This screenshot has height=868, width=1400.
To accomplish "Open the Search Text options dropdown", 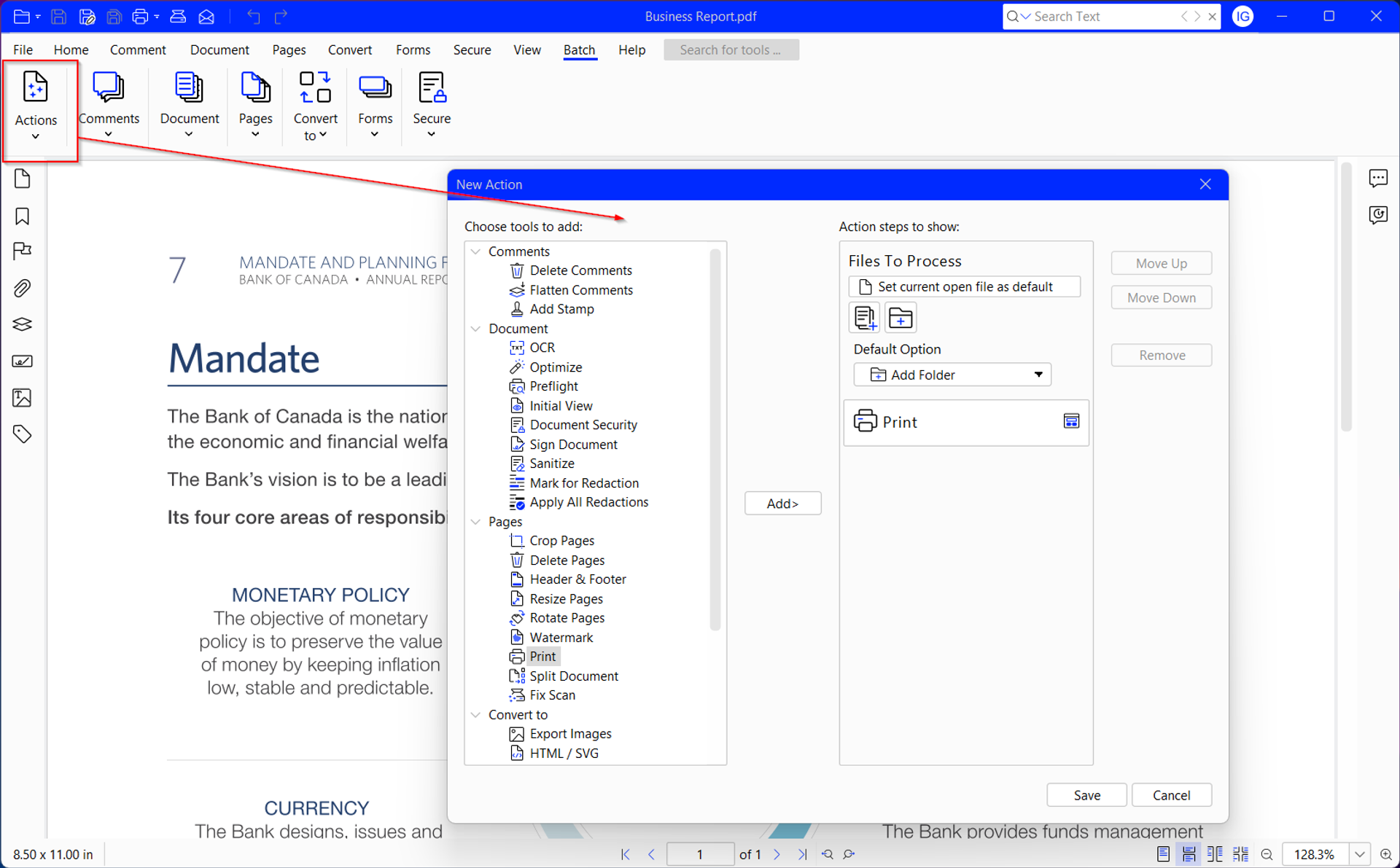I will (1026, 16).
